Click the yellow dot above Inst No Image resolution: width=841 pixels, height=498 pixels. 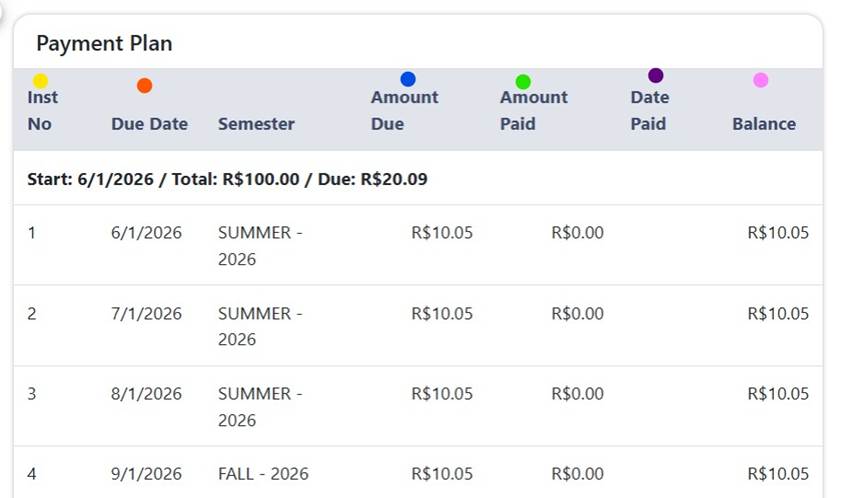[x=40, y=81]
